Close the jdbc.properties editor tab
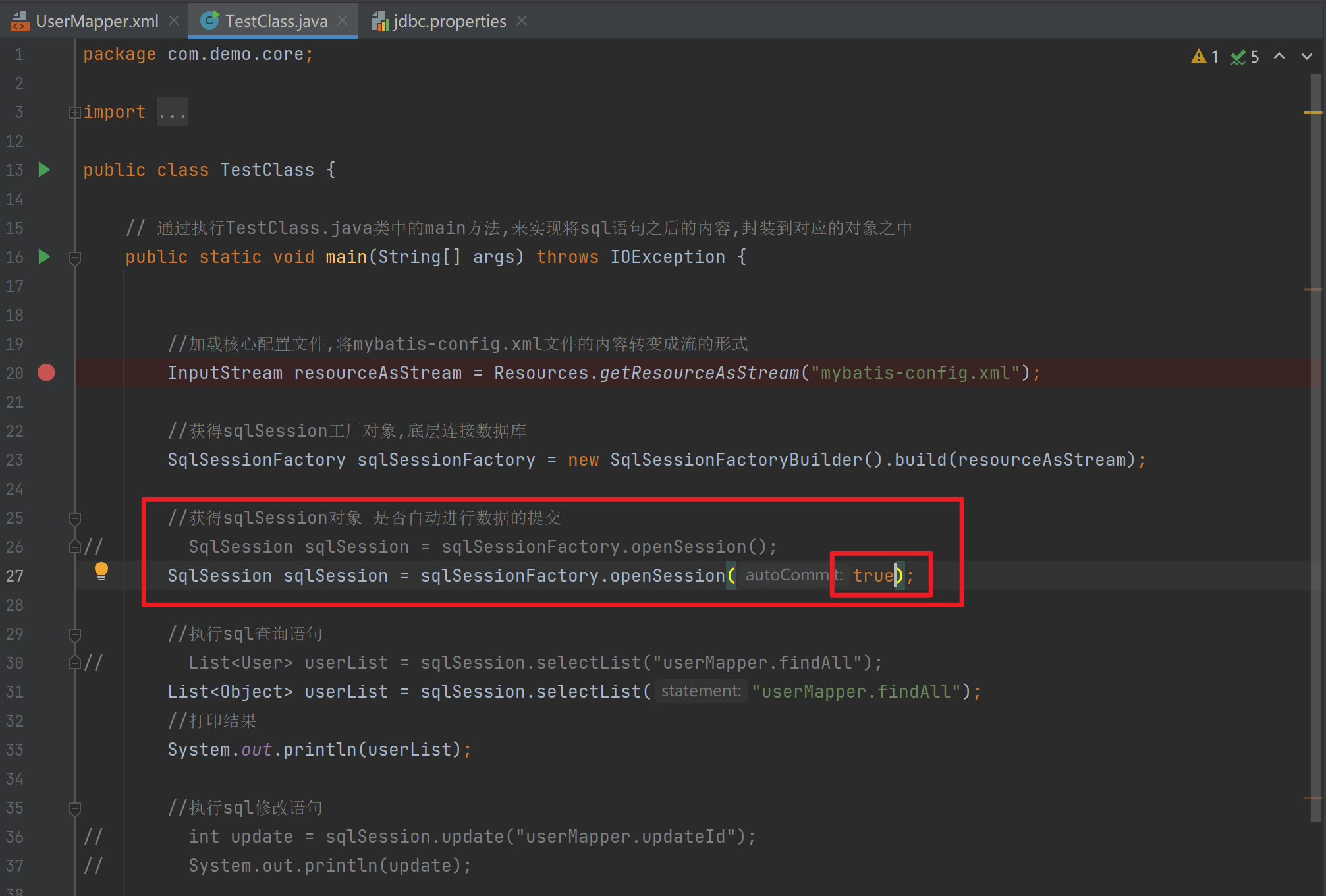This screenshot has height=896, width=1326. tap(522, 21)
